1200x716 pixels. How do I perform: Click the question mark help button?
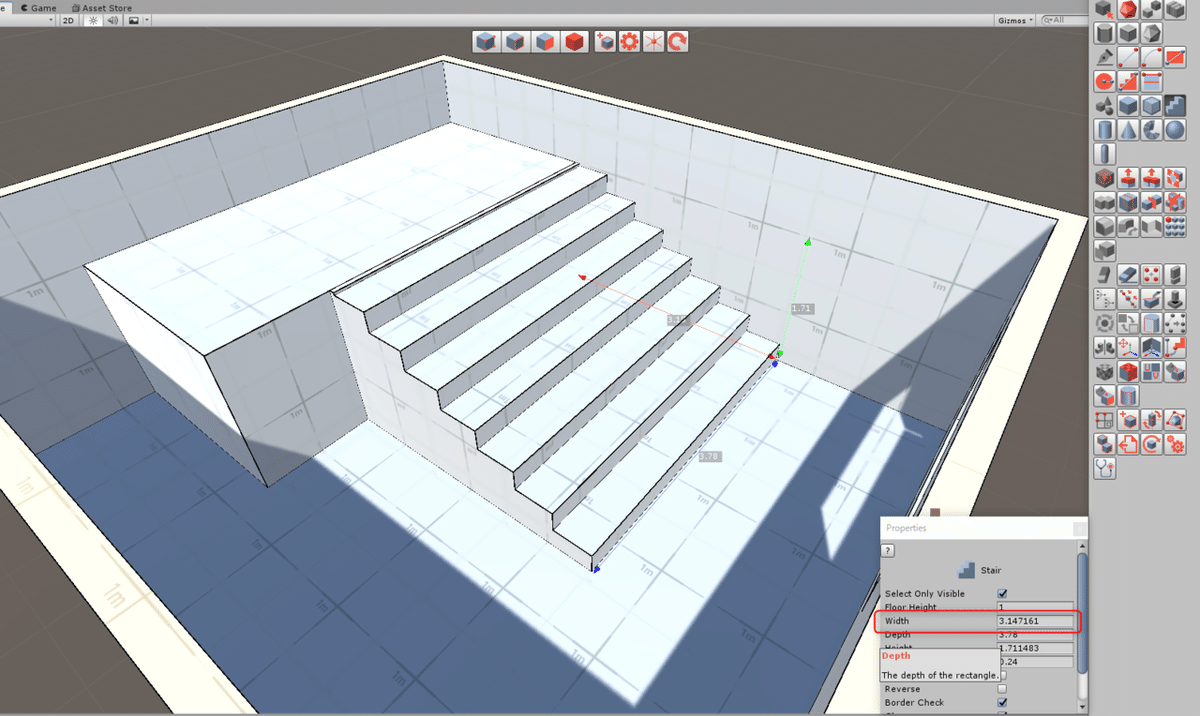[x=887, y=551]
